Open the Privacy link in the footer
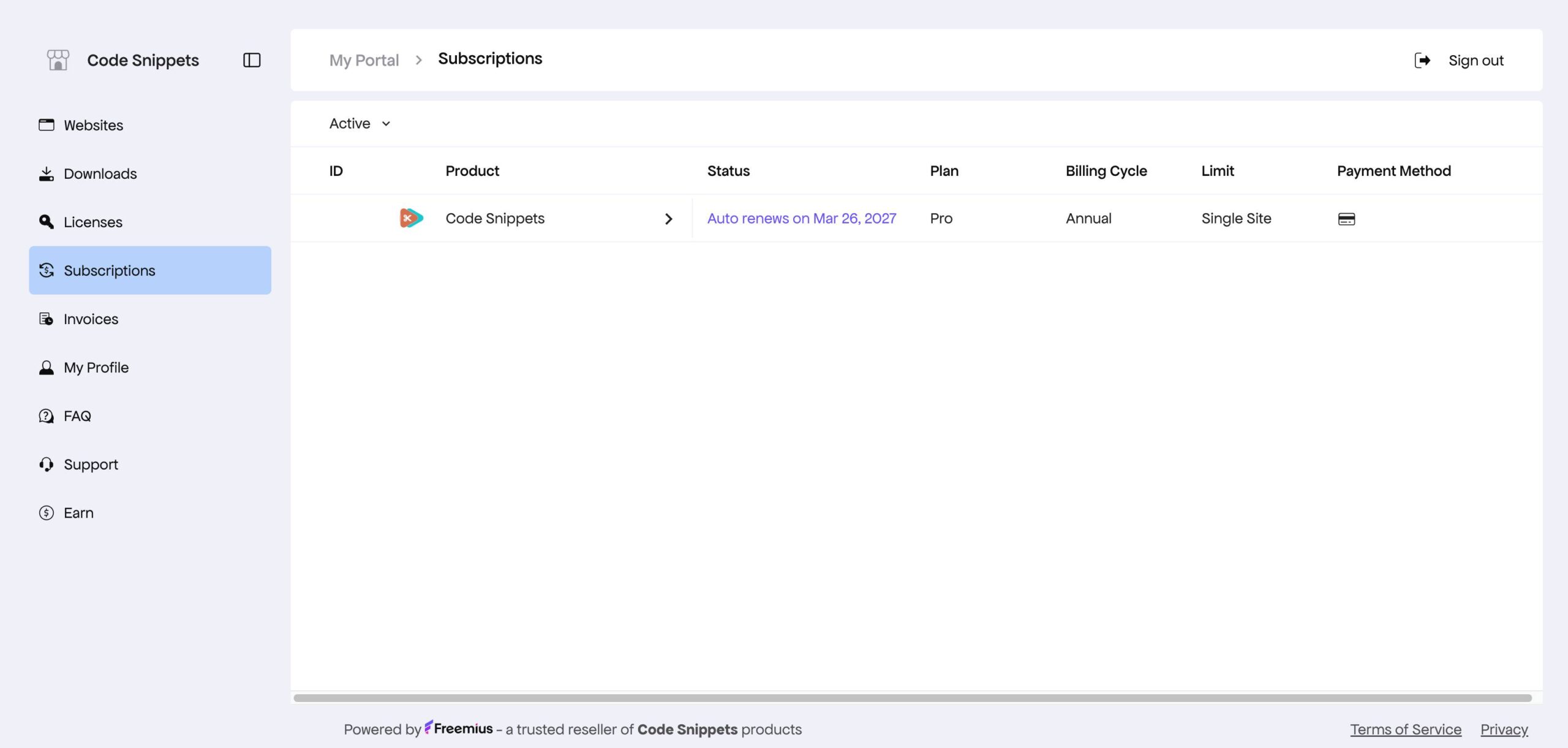The height and width of the screenshot is (748, 1568). click(x=1504, y=729)
